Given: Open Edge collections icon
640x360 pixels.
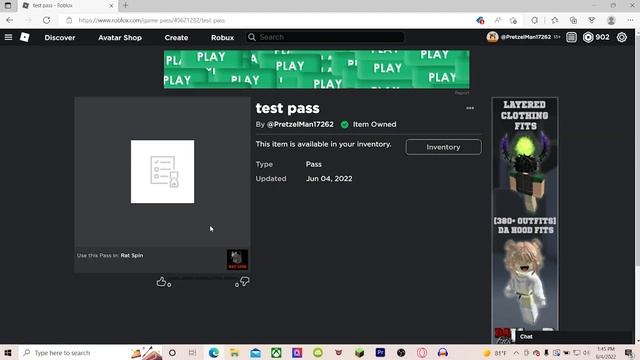Looking at the screenshot, I should (x=573, y=20).
